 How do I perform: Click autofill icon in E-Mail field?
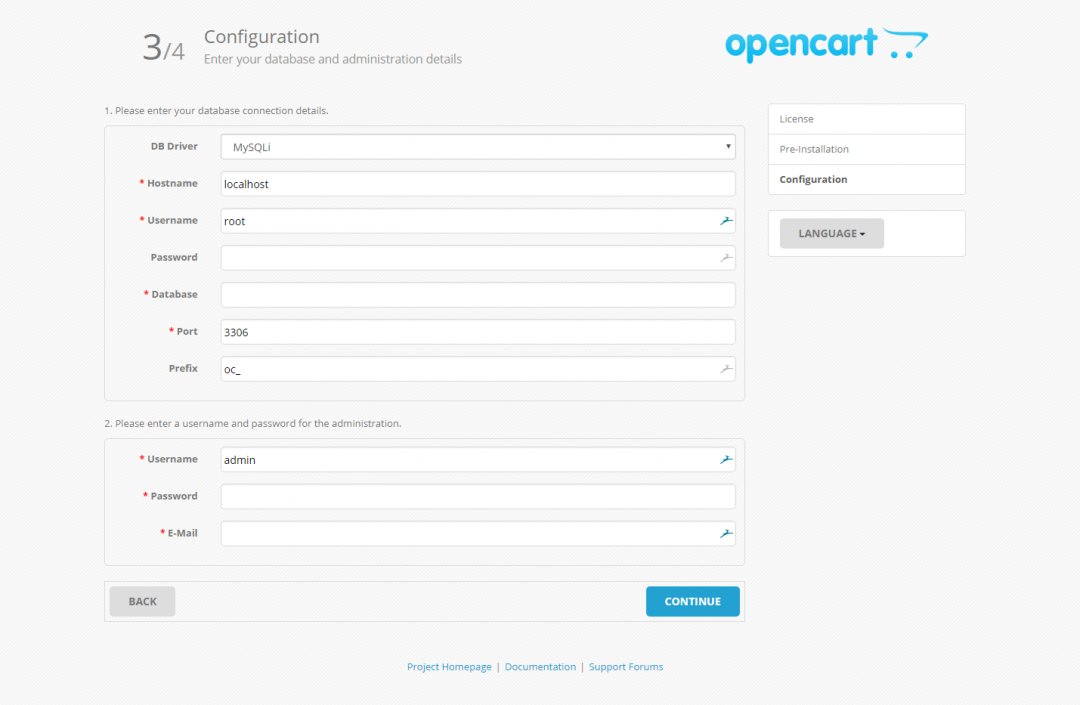(726, 534)
